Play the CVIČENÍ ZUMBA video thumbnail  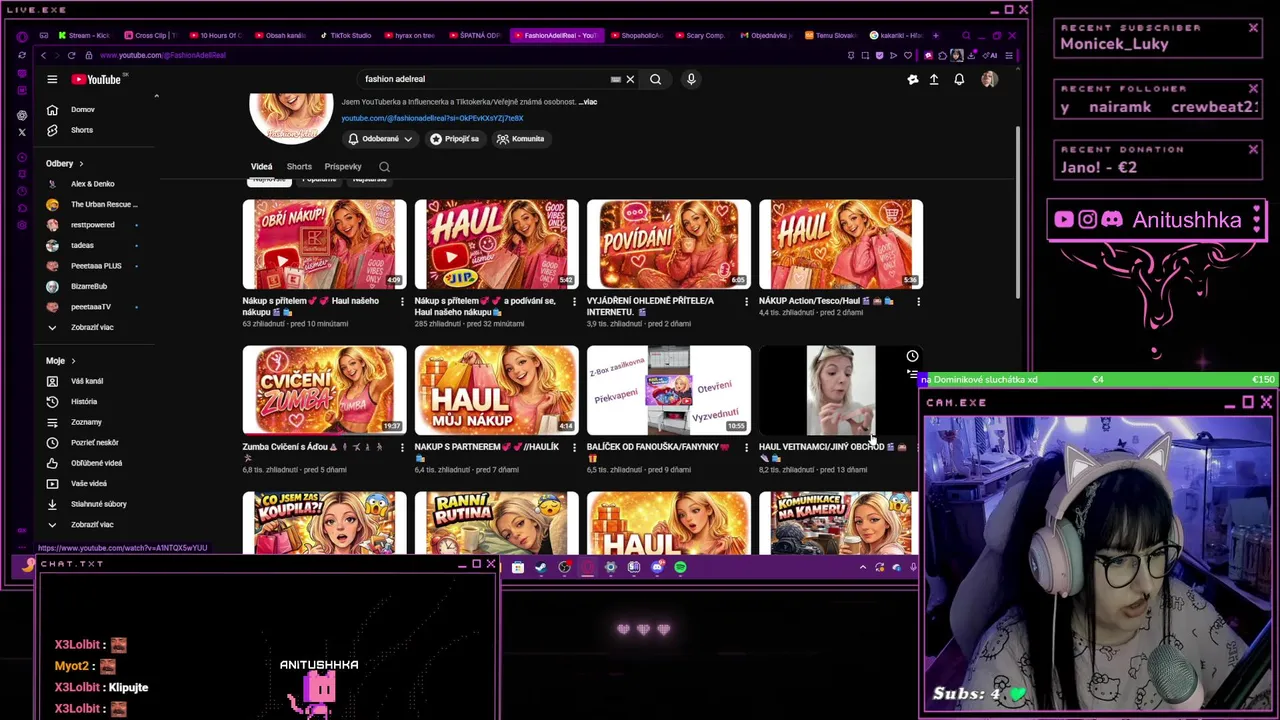(x=324, y=390)
